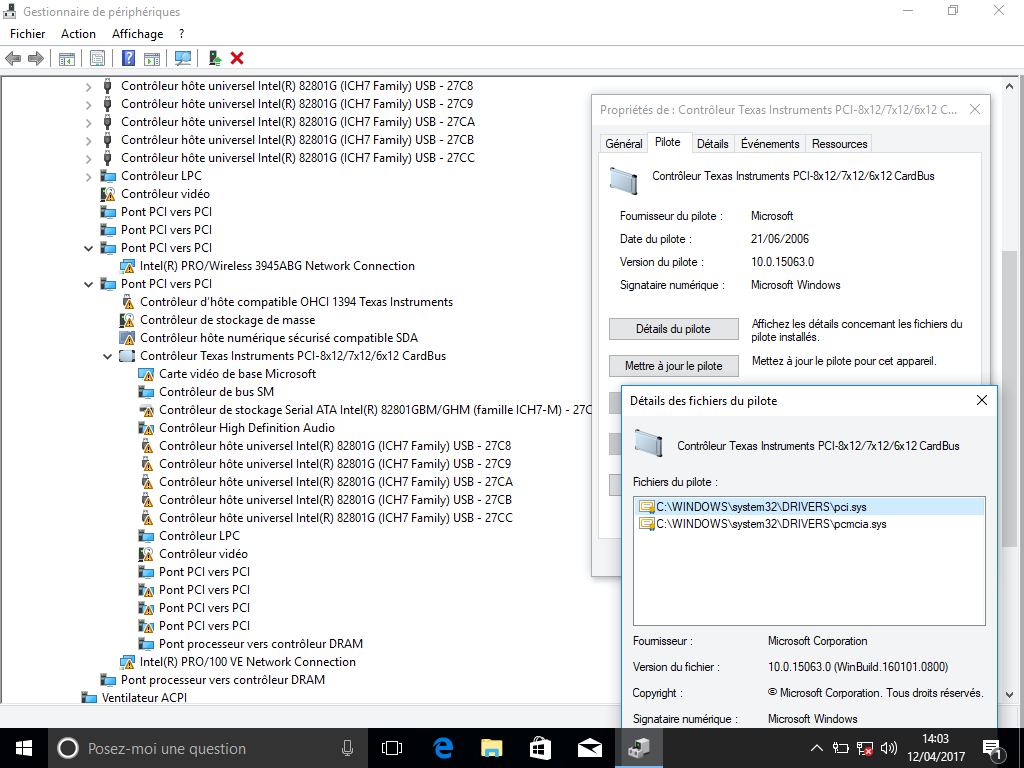Expand the USB - 27CC controller at the top
The height and width of the screenshot is (768, 1024).
(x=89, y=158)
